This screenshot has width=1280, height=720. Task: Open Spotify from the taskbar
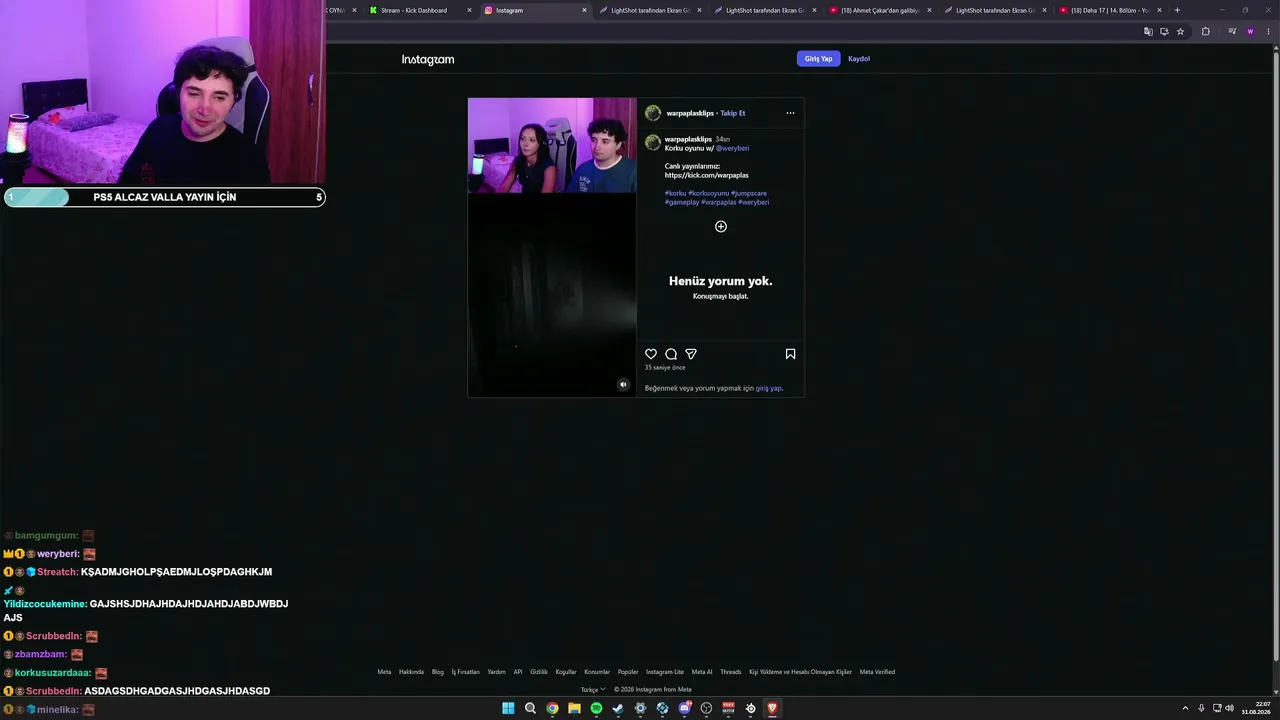point(596,708)
